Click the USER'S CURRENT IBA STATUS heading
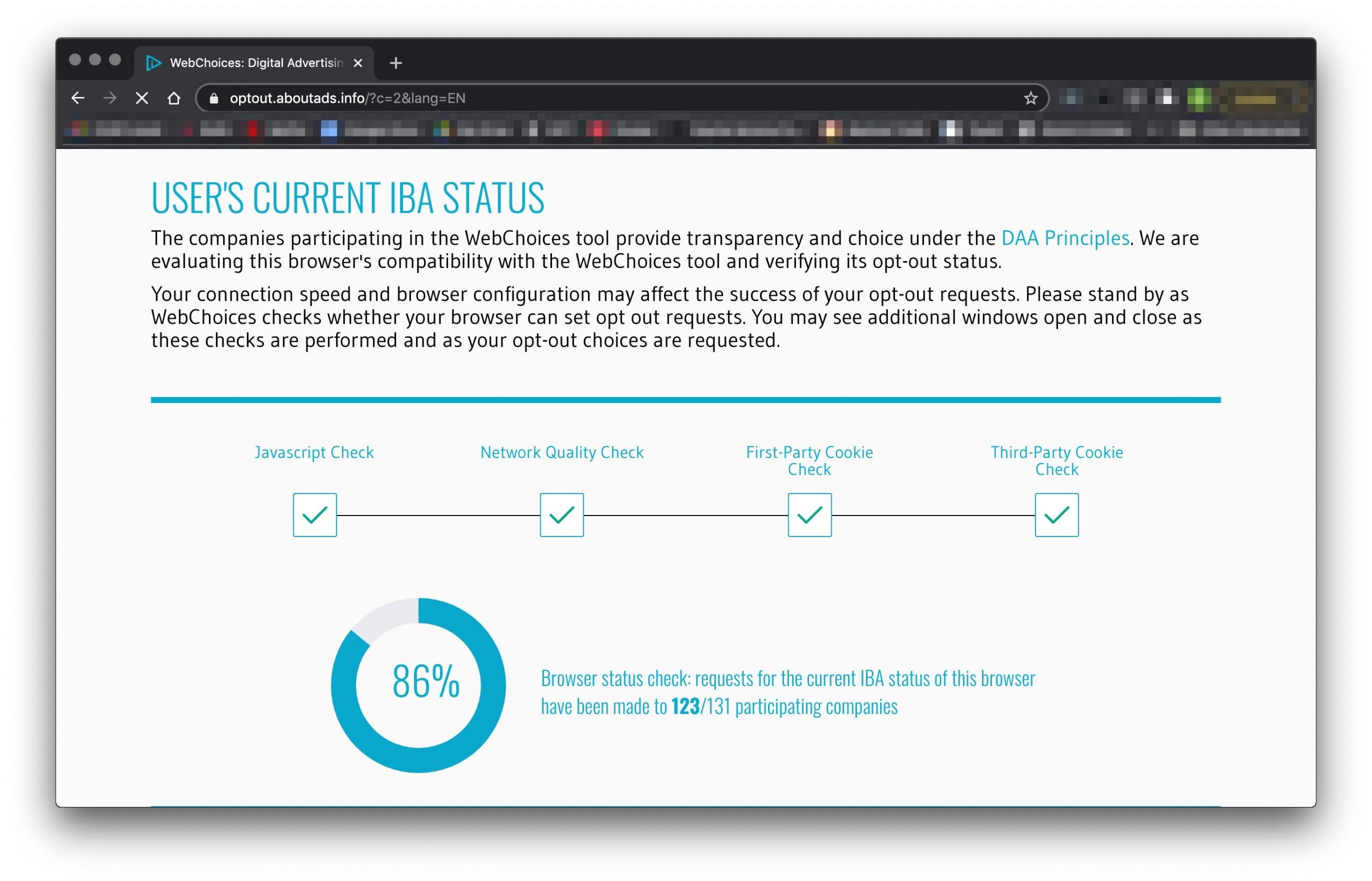Screen dimensions: 1372x881 point(348,198)
